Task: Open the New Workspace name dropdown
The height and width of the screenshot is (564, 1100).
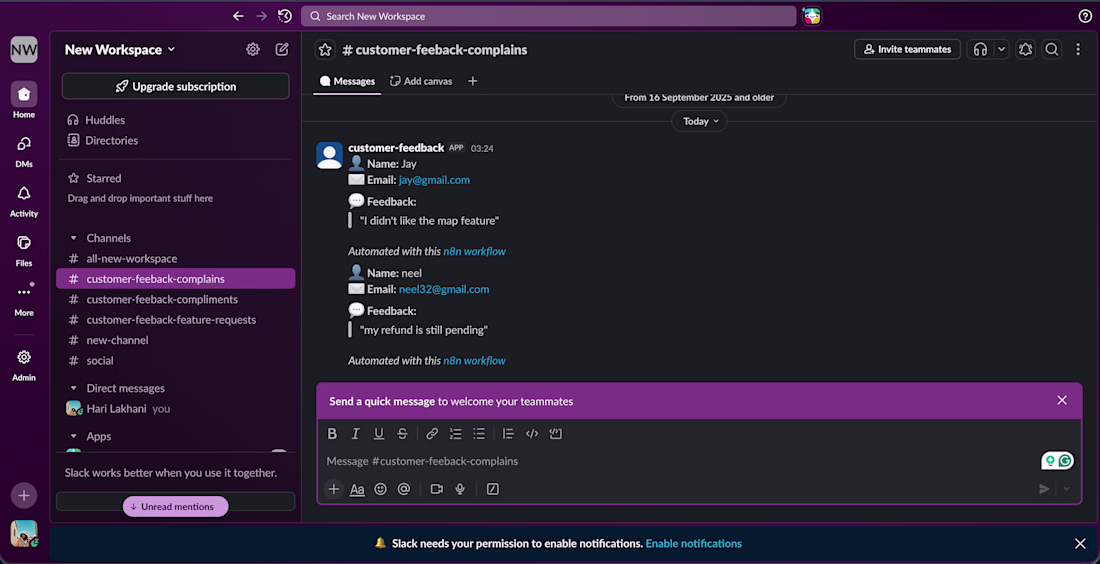Action: click(x=120, y=50)
